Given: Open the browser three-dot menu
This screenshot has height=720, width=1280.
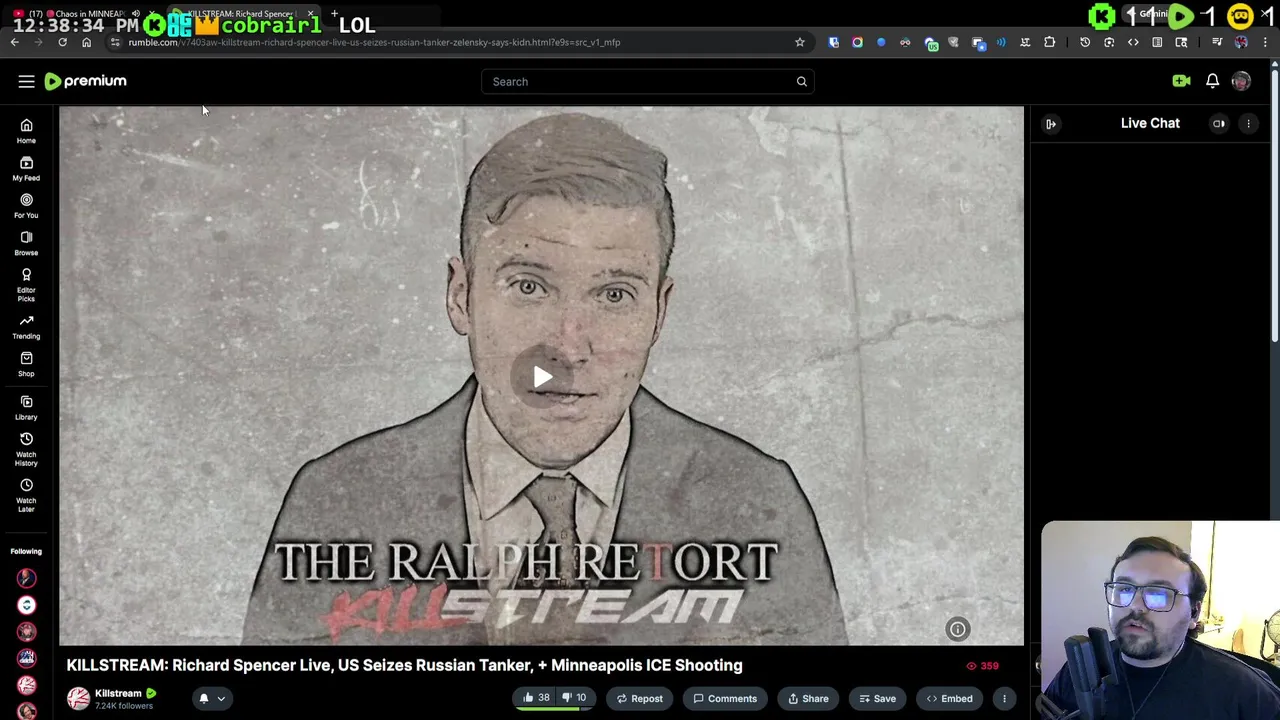Looking at the screenshot, I should [x=1264, y=42].
